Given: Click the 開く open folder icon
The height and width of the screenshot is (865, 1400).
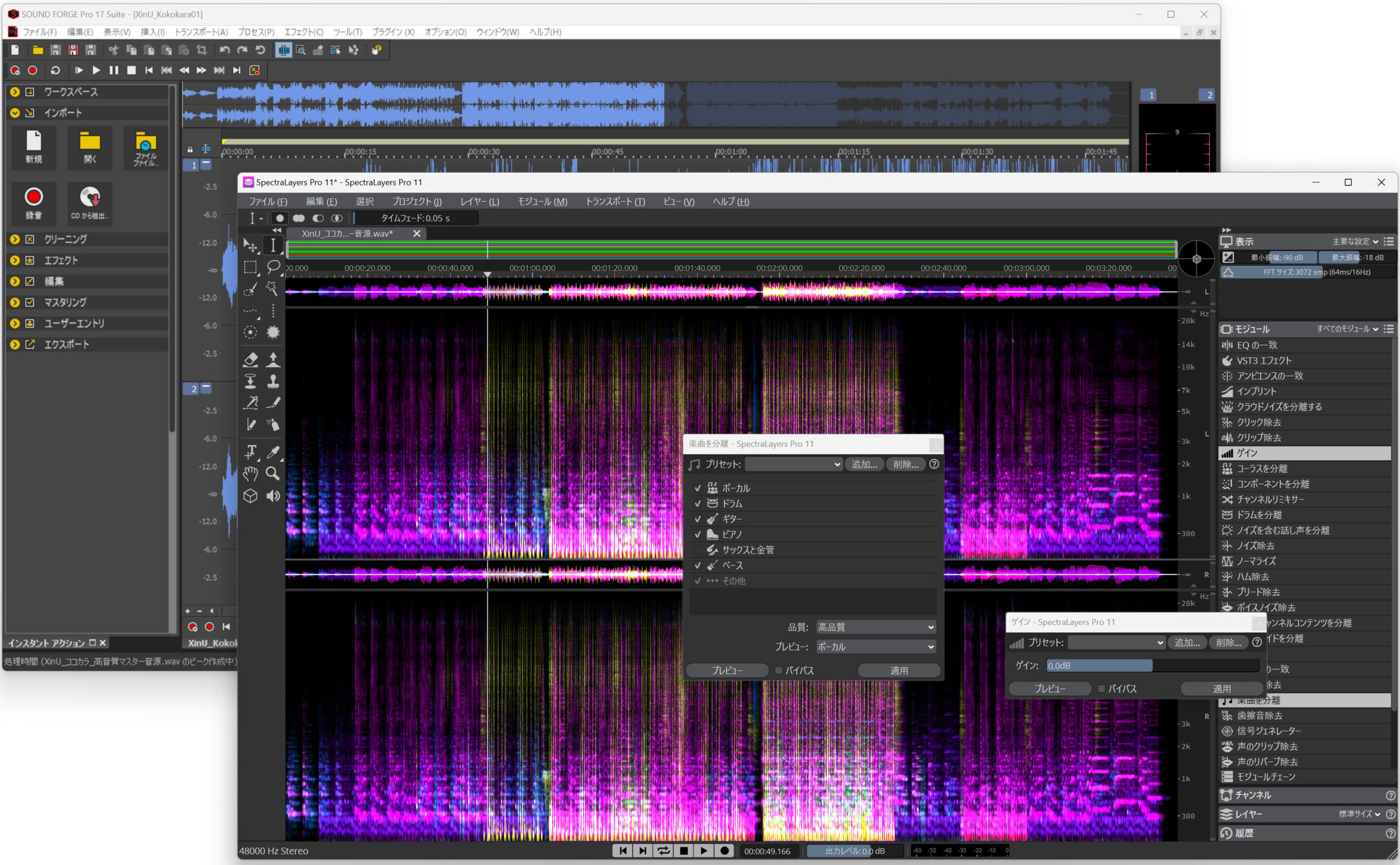Looking at the screenshot, I should tap(90, 147).
